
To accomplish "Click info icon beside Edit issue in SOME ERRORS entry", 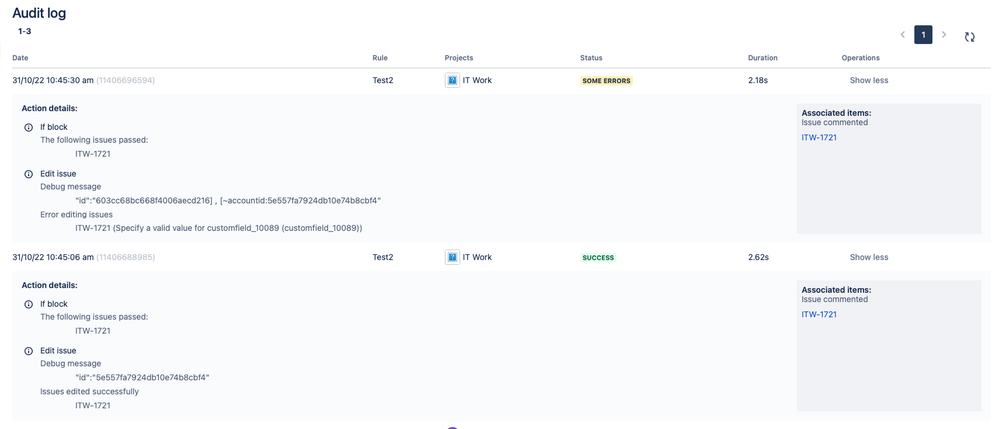I will coord(28,174).
